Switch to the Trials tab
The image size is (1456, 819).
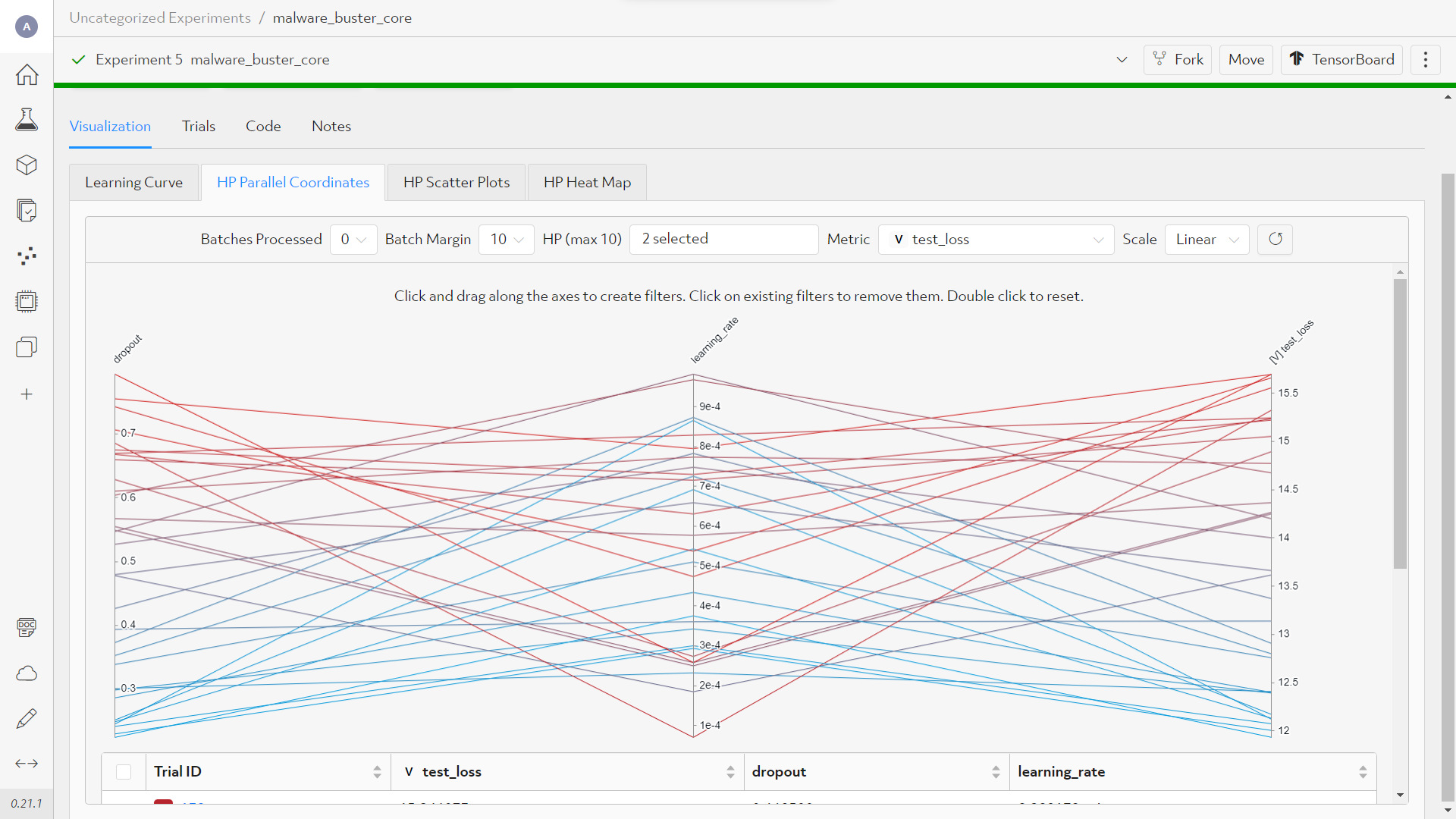point(199,127)
